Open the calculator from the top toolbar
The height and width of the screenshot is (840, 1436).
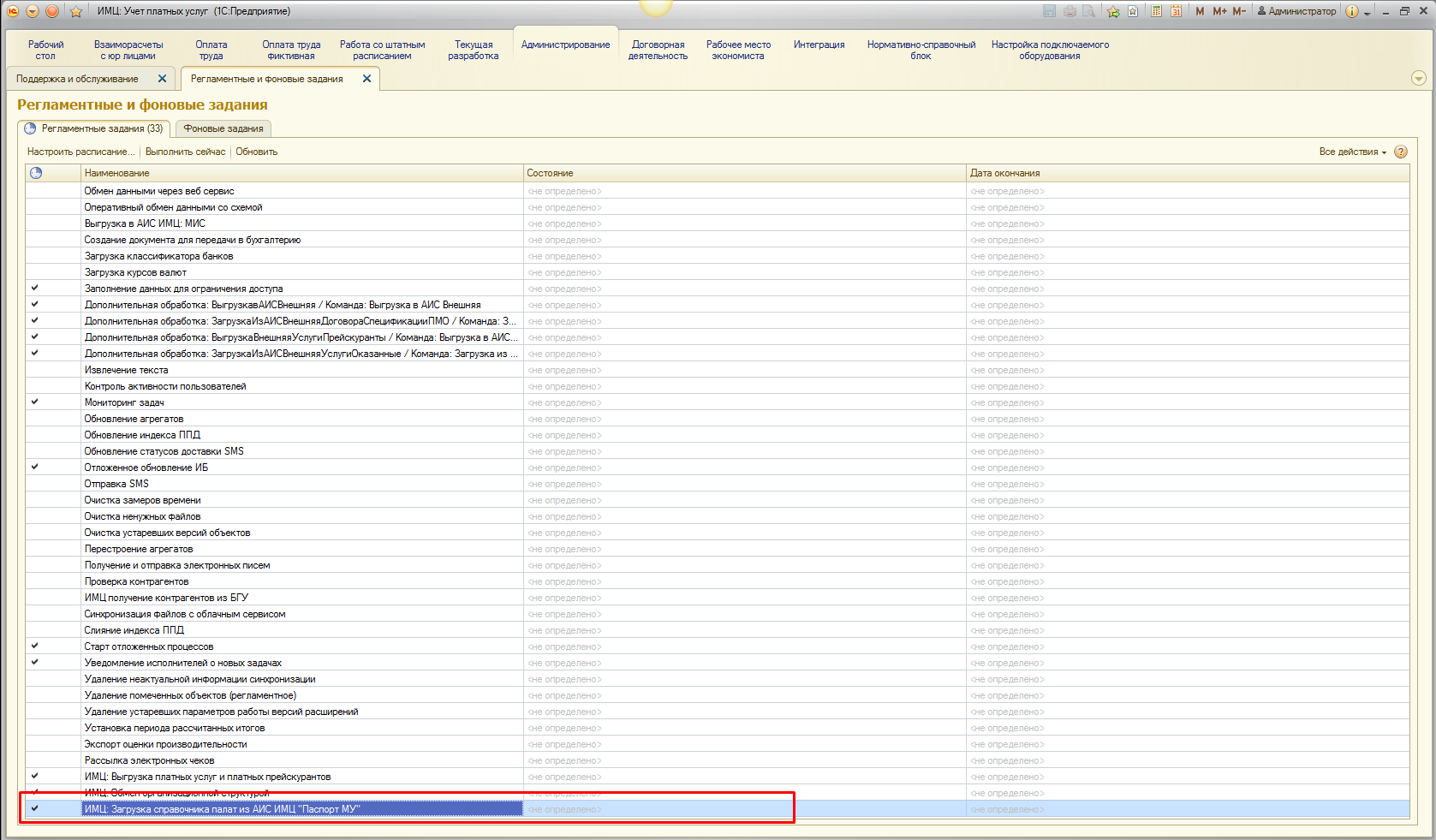tap(1157, 11)
